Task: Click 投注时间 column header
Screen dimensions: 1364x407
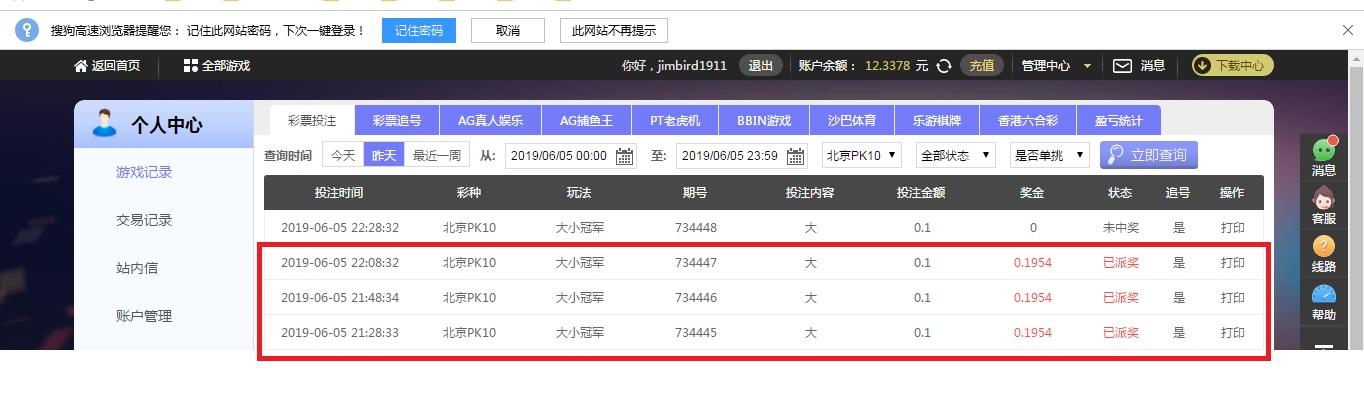Action: click(339, 193)
